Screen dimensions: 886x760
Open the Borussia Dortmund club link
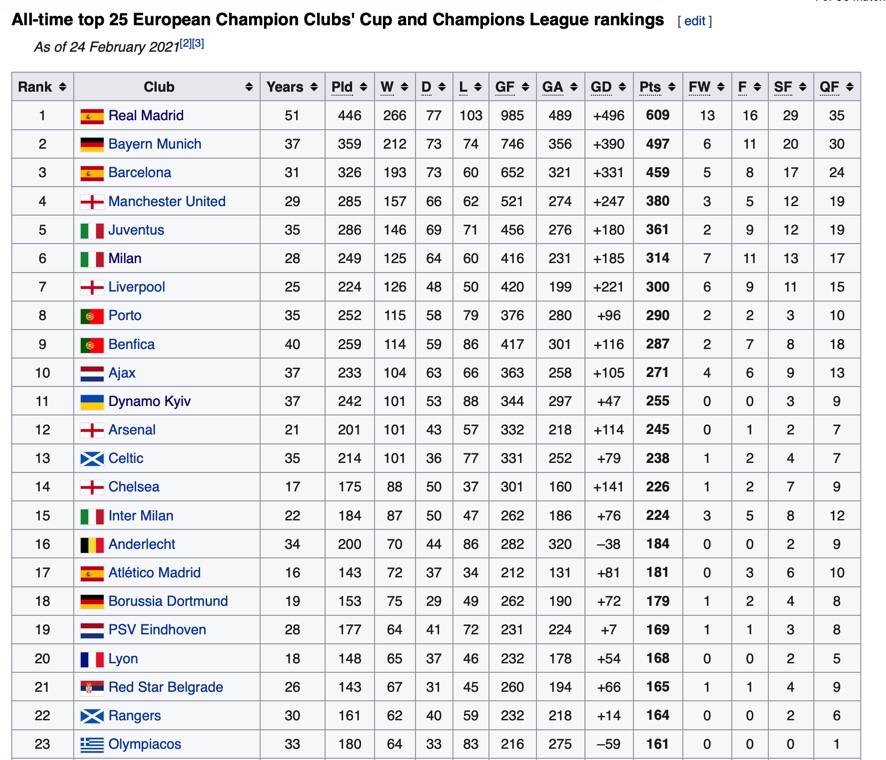click(168, 602)
